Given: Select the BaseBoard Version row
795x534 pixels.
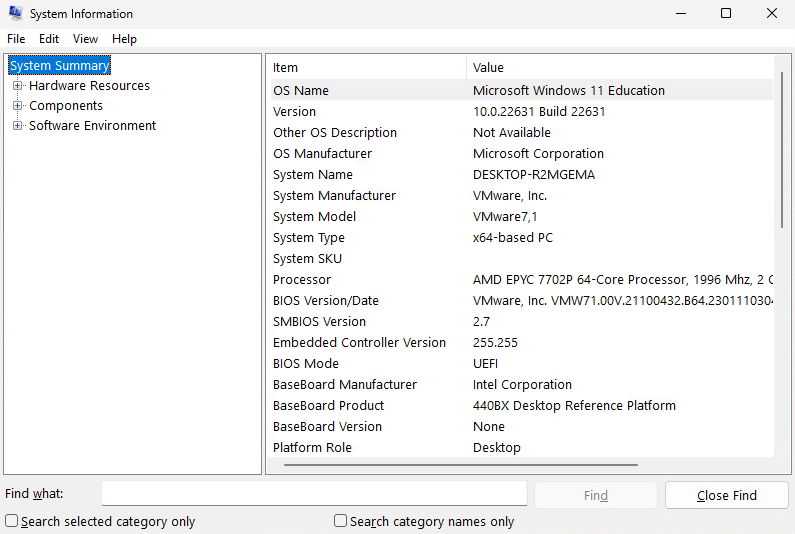Looking at the screenshot, I should click(522, 426).
